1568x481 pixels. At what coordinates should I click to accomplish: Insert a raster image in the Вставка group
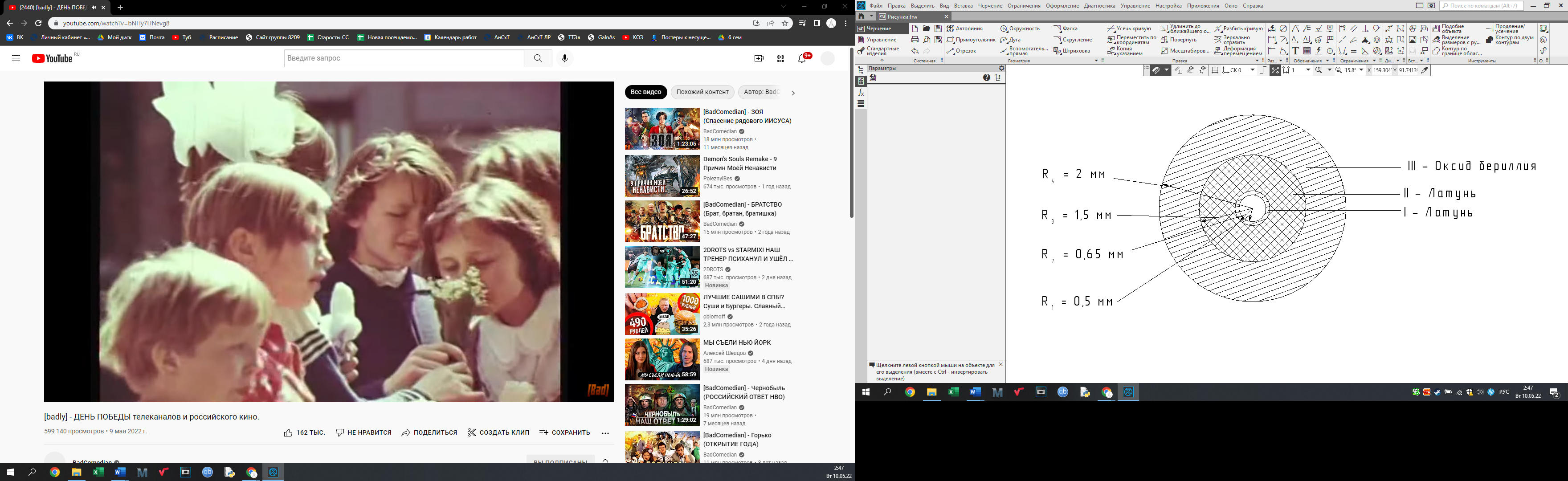[1412, 40]
